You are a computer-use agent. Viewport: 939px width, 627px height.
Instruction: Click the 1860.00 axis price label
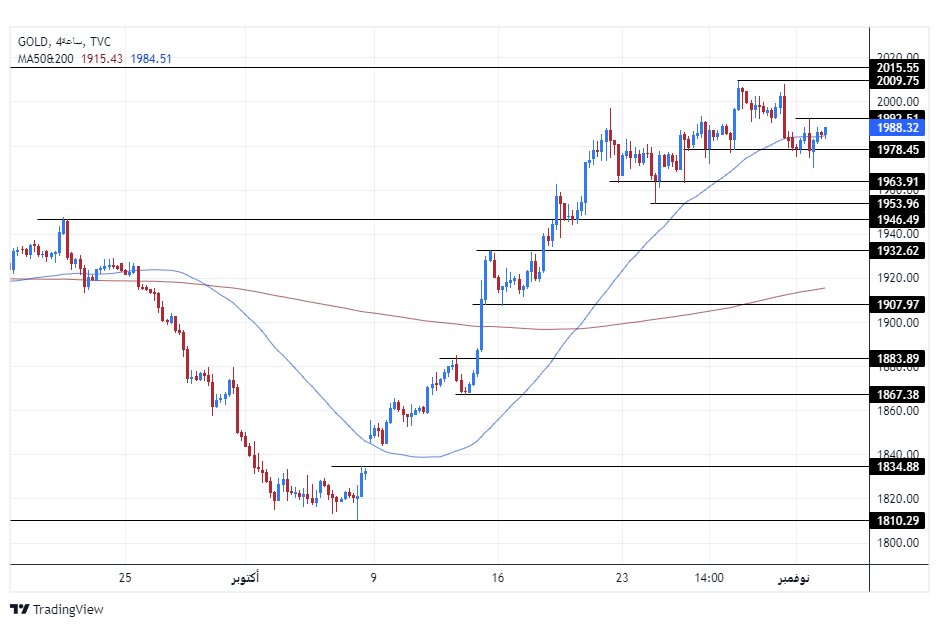click(898, 411)
